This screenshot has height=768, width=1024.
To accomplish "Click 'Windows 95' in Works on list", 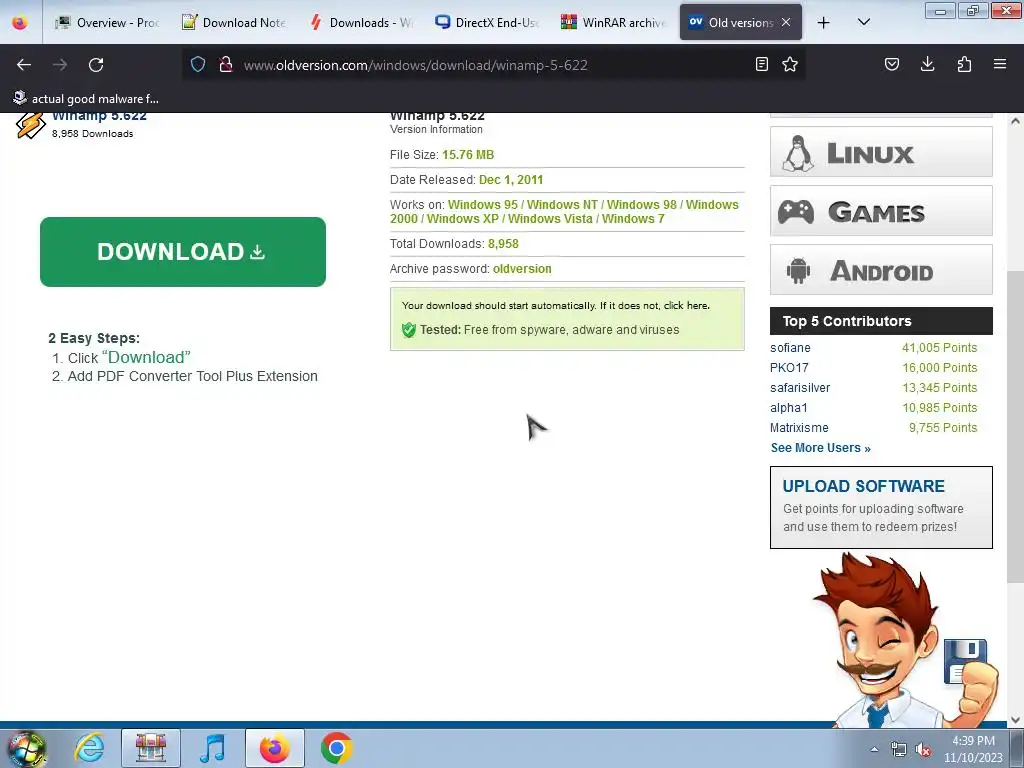I will coord(483,204).
